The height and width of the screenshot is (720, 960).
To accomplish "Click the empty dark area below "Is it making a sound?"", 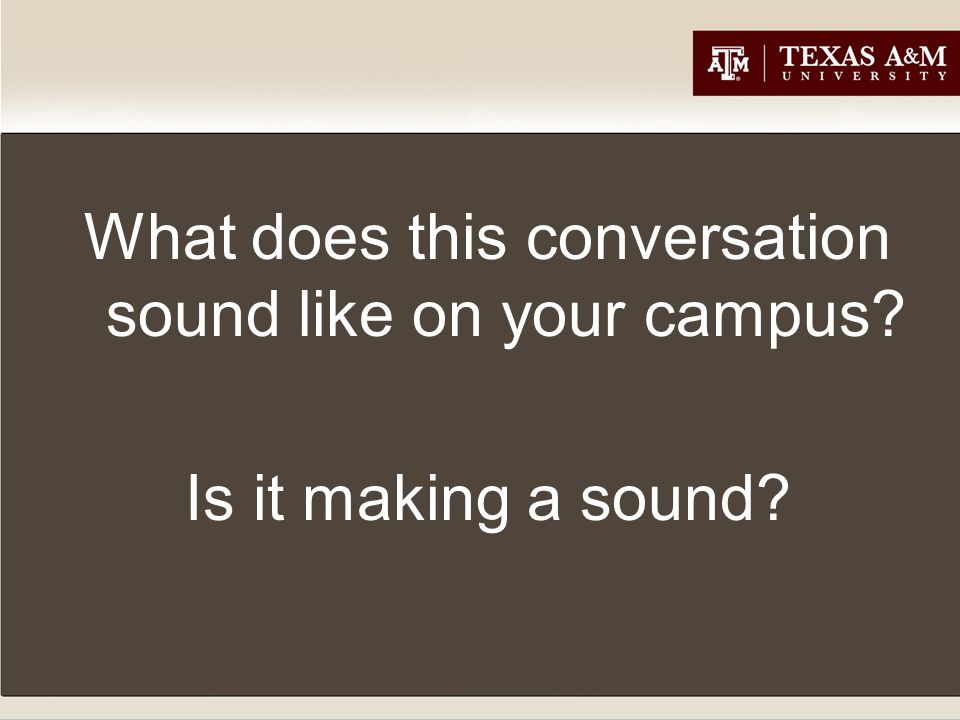I will [480, 612].
